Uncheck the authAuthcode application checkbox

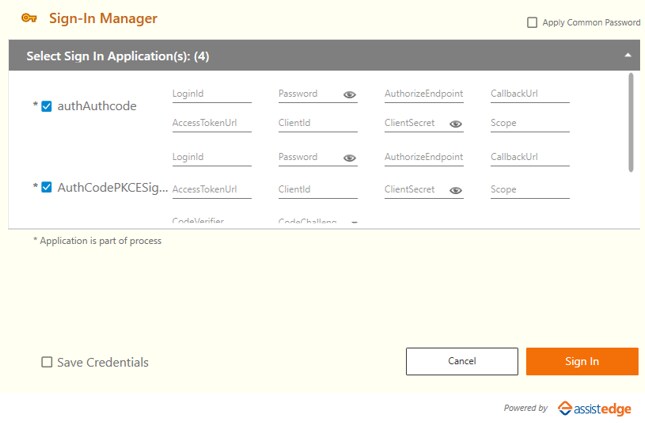46,106
